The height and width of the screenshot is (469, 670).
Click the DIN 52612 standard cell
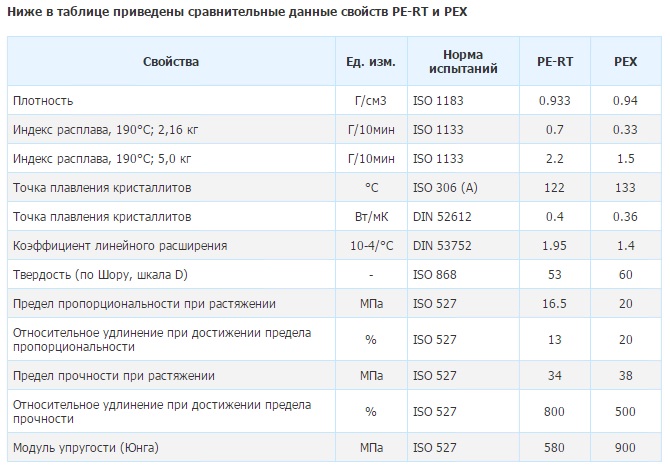(x=440, y=217)
